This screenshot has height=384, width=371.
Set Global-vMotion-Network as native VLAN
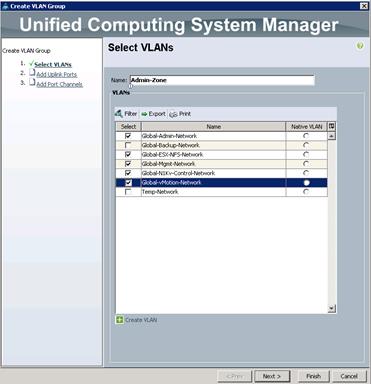[306, 183]
